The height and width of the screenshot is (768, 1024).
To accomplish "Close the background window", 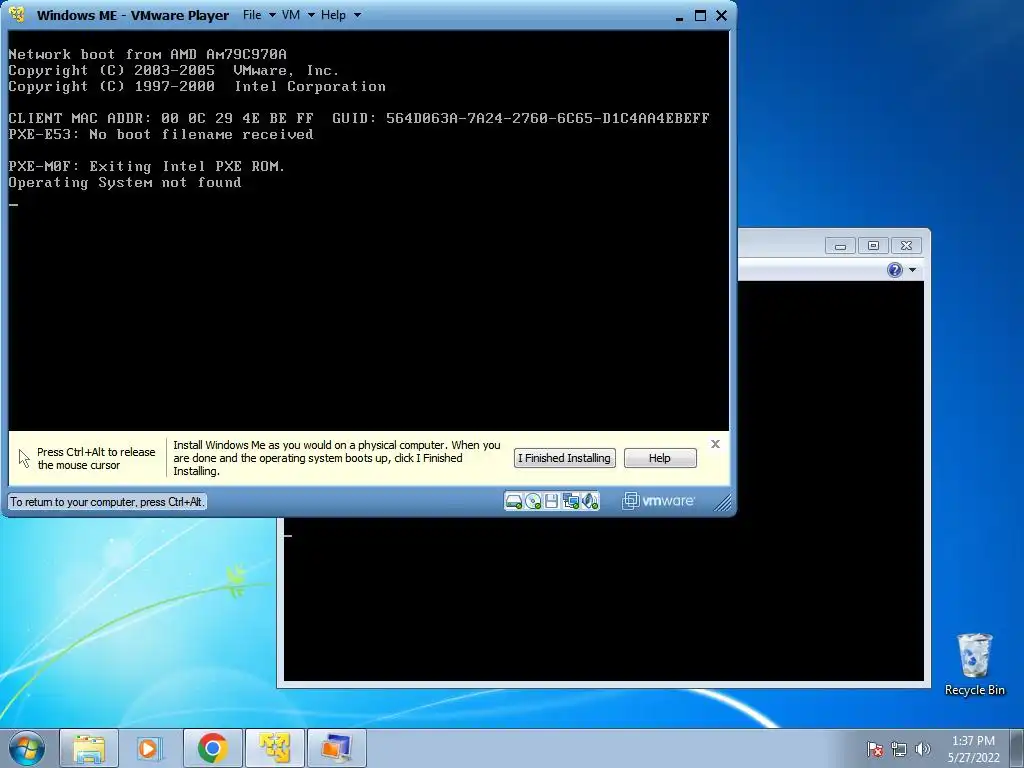I will 906,246.
